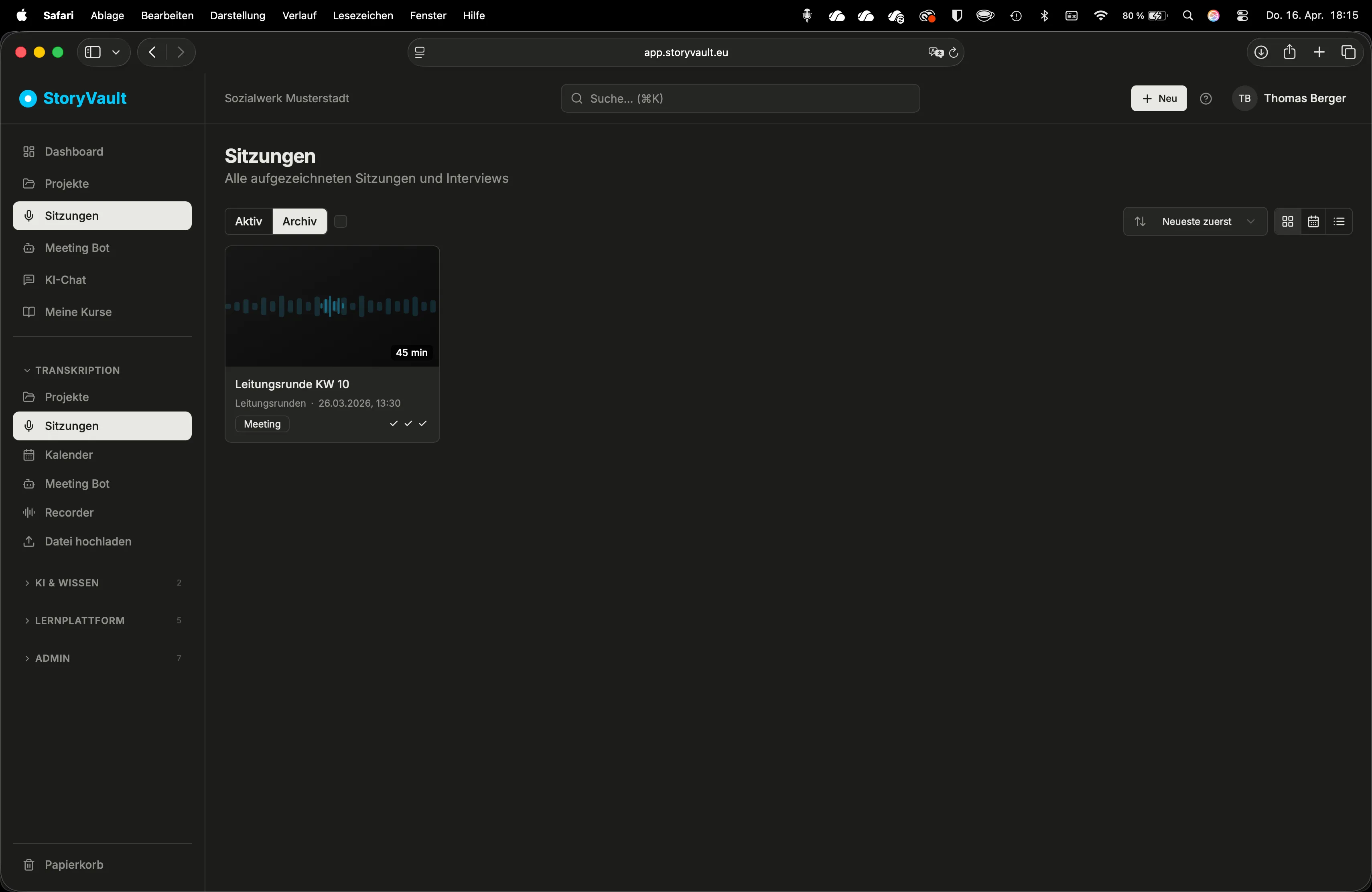
Task: Toggle the Safari sidebar button
Action: pyautogui.click(x=93, y=53)
